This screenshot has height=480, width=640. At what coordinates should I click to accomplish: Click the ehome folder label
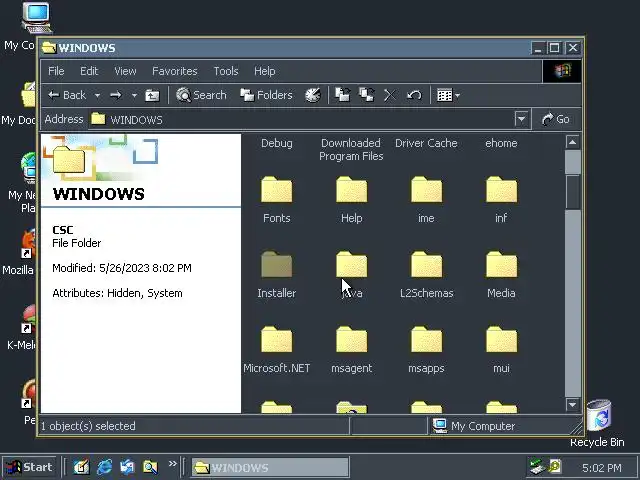pyautogui.click(x=501, y=143)
